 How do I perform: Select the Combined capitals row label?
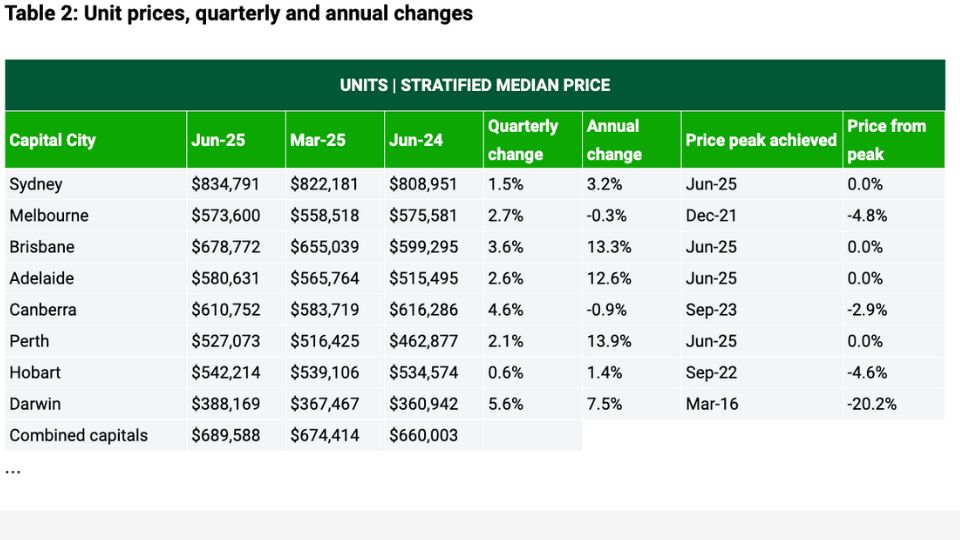[78, 435]
